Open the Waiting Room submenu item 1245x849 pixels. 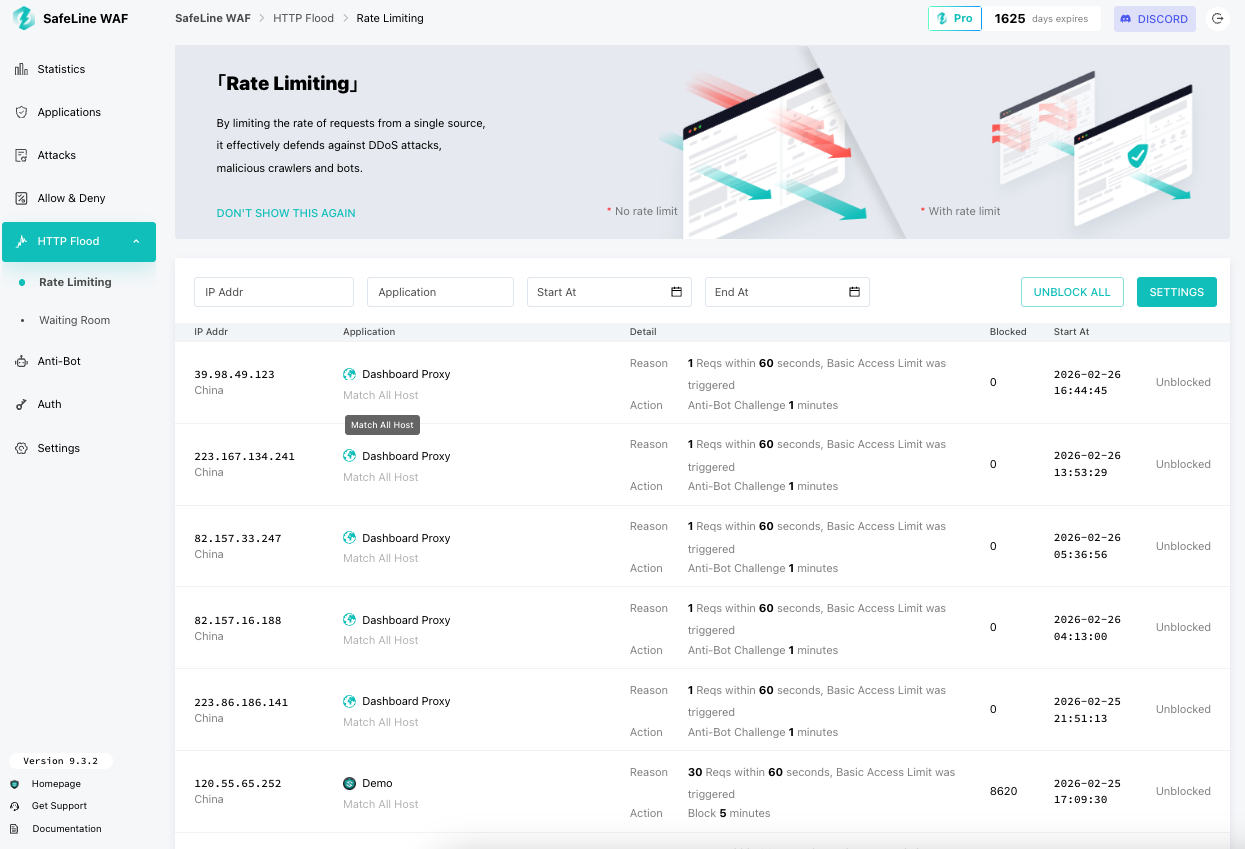[74, 320]
